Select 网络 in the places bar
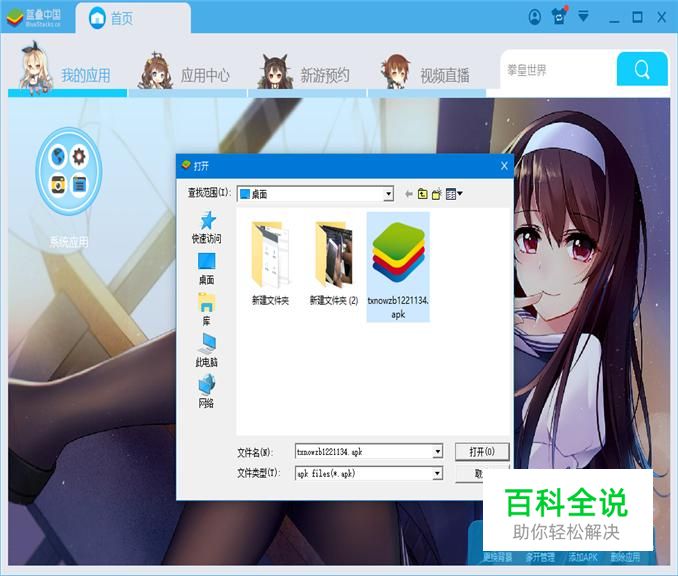 click(x=207, y=392)
